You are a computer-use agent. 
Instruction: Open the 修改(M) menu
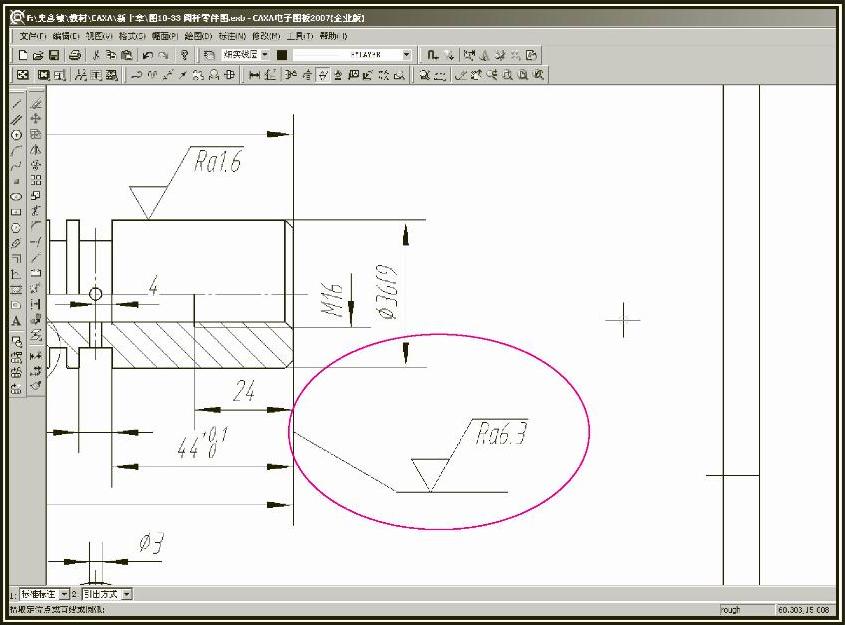(x=266, y=36)
